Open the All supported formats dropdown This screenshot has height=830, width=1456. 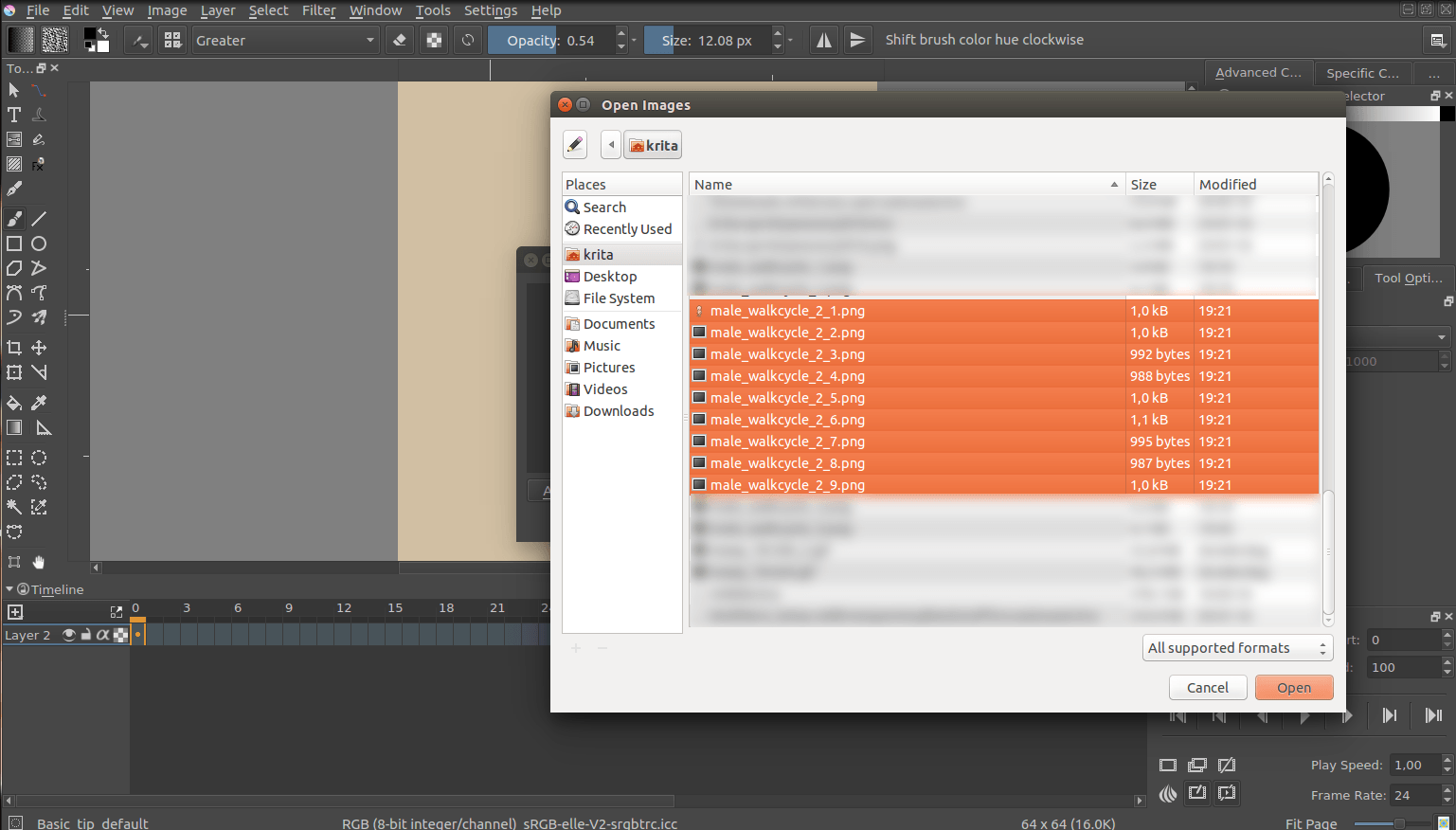pos(1237,648)
